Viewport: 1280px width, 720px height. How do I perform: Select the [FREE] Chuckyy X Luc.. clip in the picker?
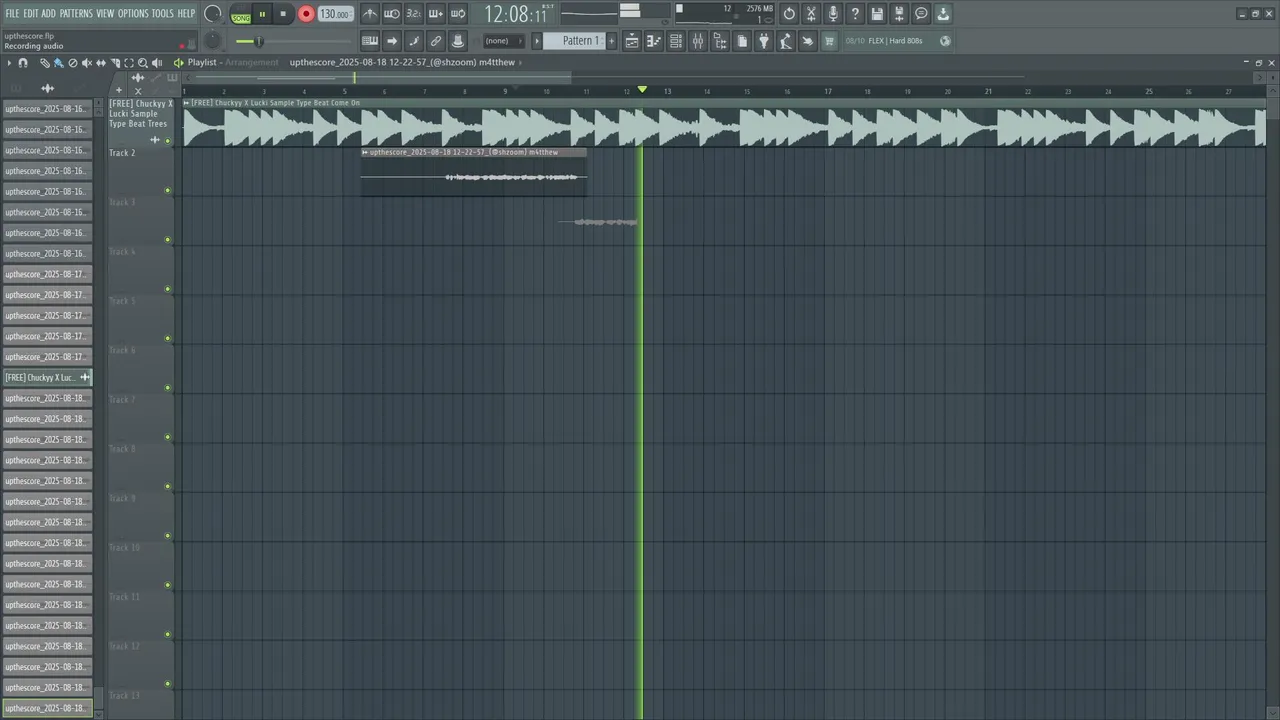(47, 377)
